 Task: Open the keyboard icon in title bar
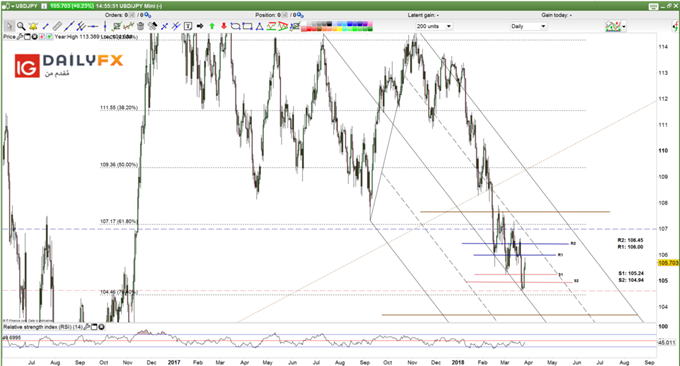tap(654, 6)
